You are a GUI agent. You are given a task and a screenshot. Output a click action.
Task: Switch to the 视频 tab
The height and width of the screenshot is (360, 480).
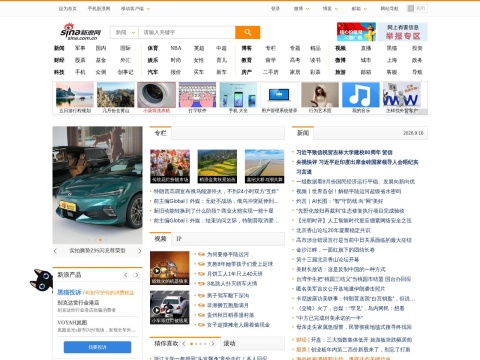(x=160, y=239)
